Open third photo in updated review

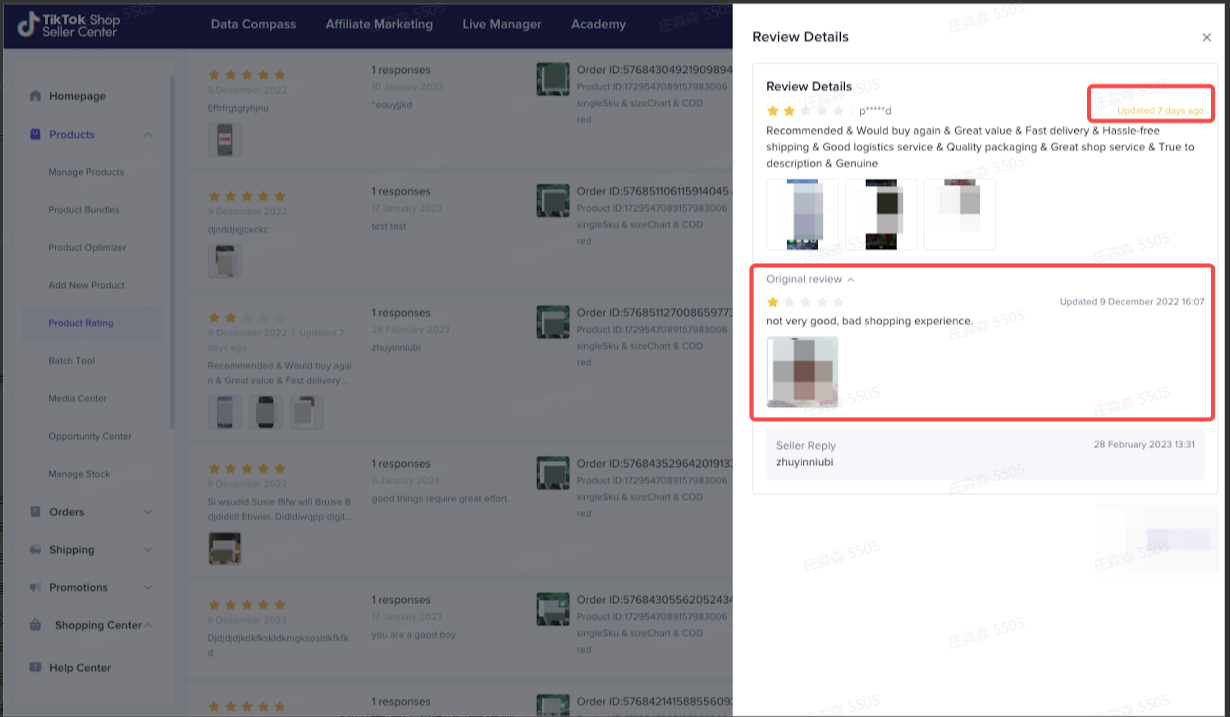coord(960,214)
